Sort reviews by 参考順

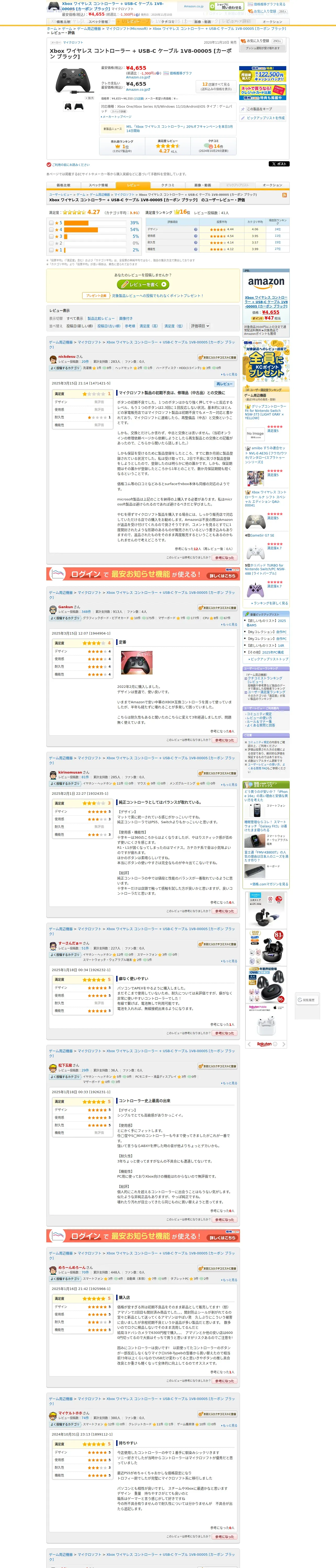130,326
